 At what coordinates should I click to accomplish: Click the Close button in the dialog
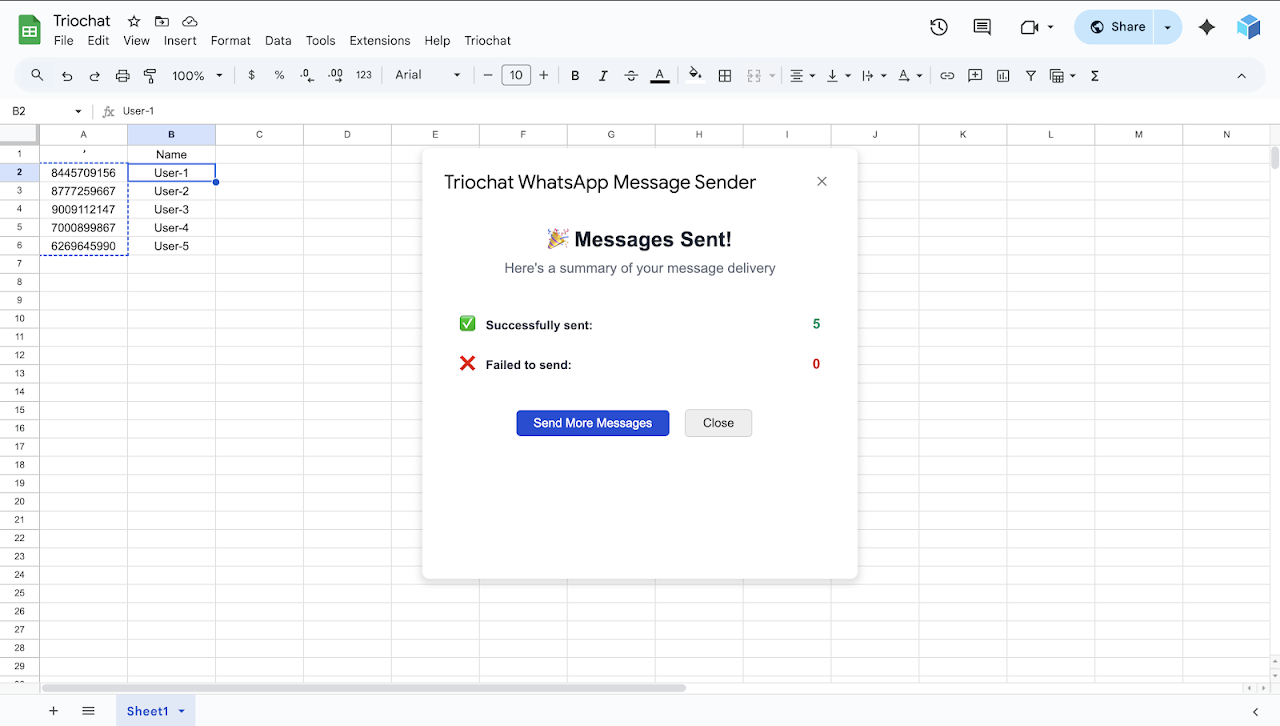pos(718,423)
